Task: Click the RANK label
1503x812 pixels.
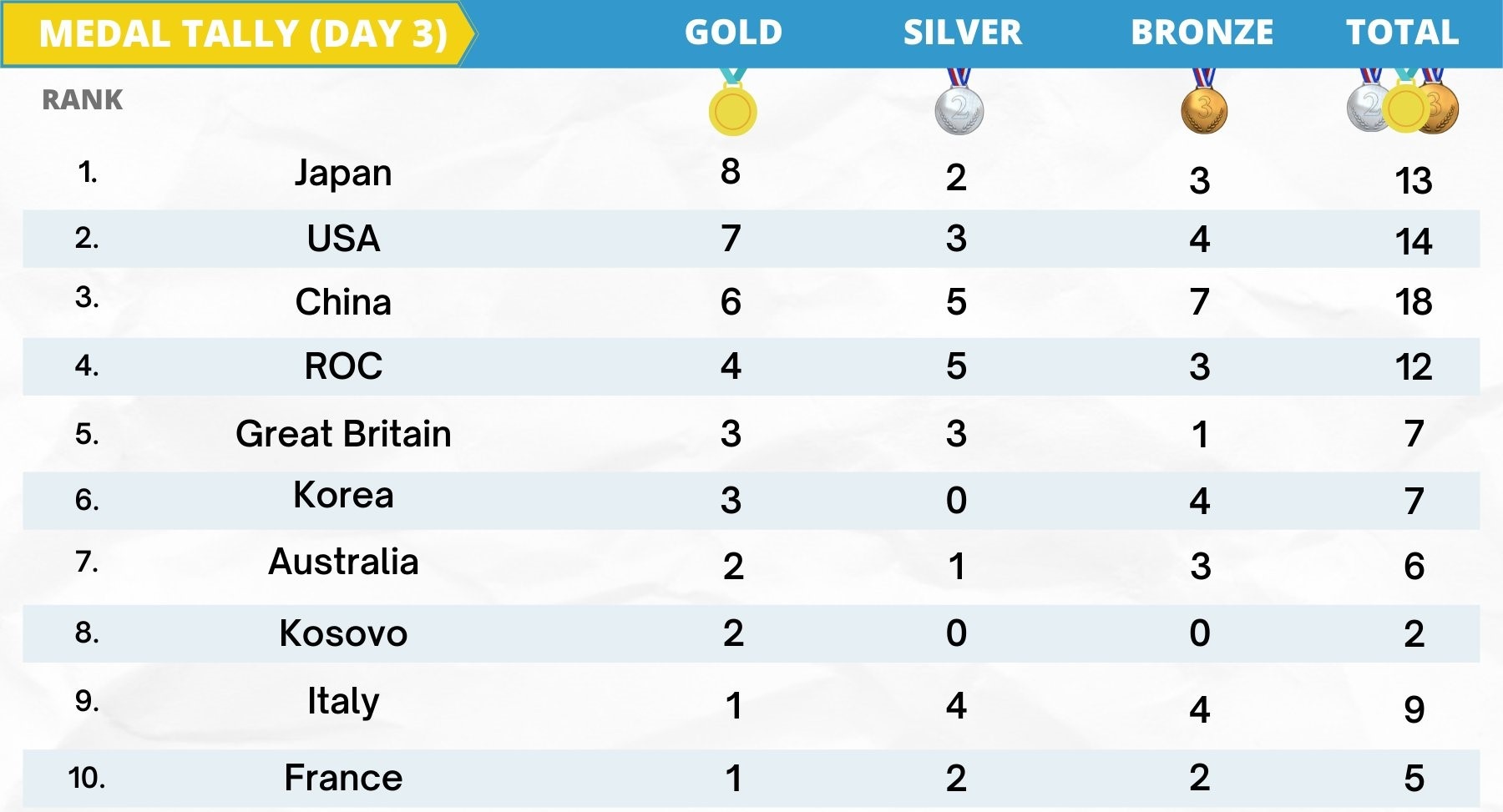Action: 82,100
